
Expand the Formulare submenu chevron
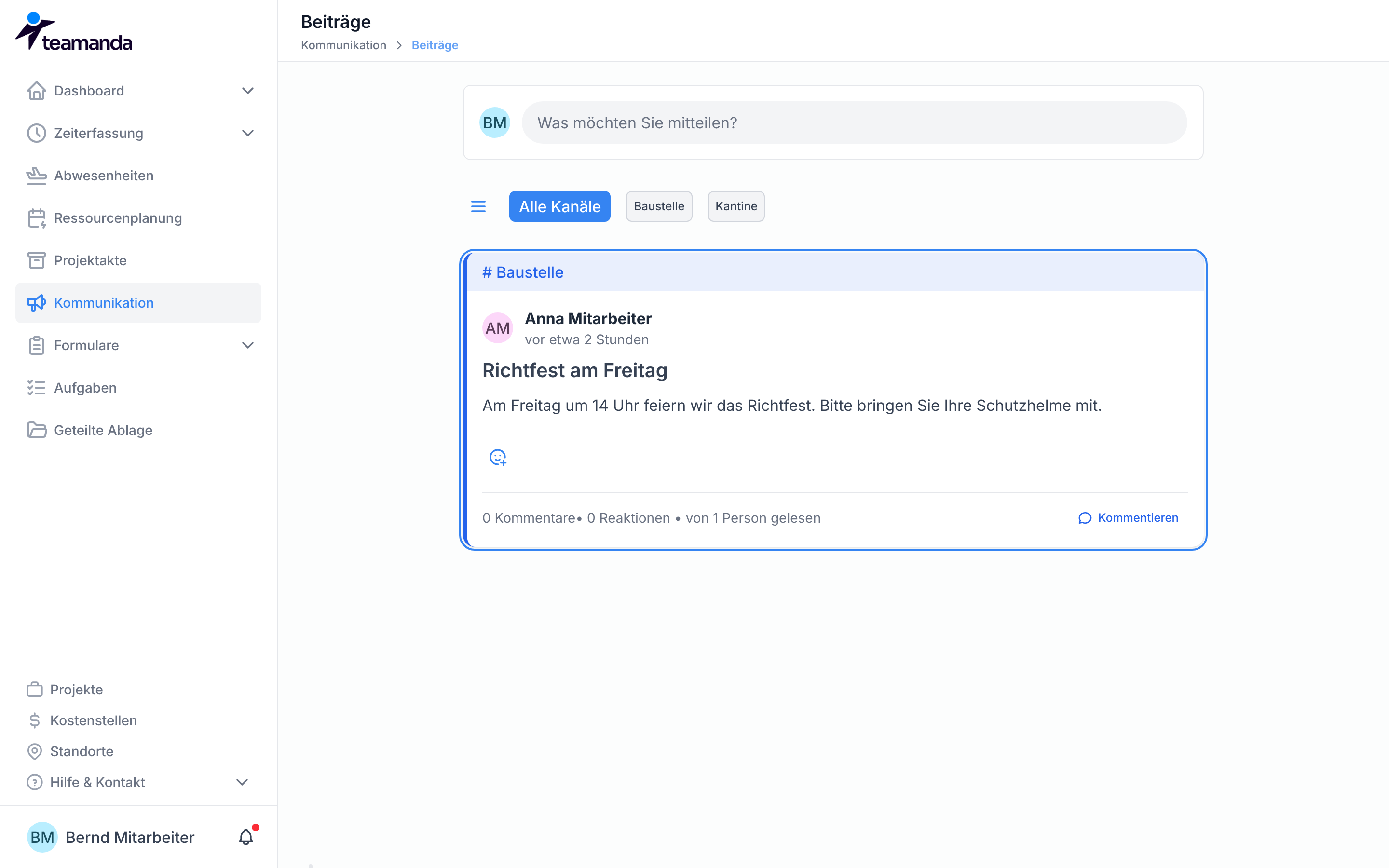(247, 346)
